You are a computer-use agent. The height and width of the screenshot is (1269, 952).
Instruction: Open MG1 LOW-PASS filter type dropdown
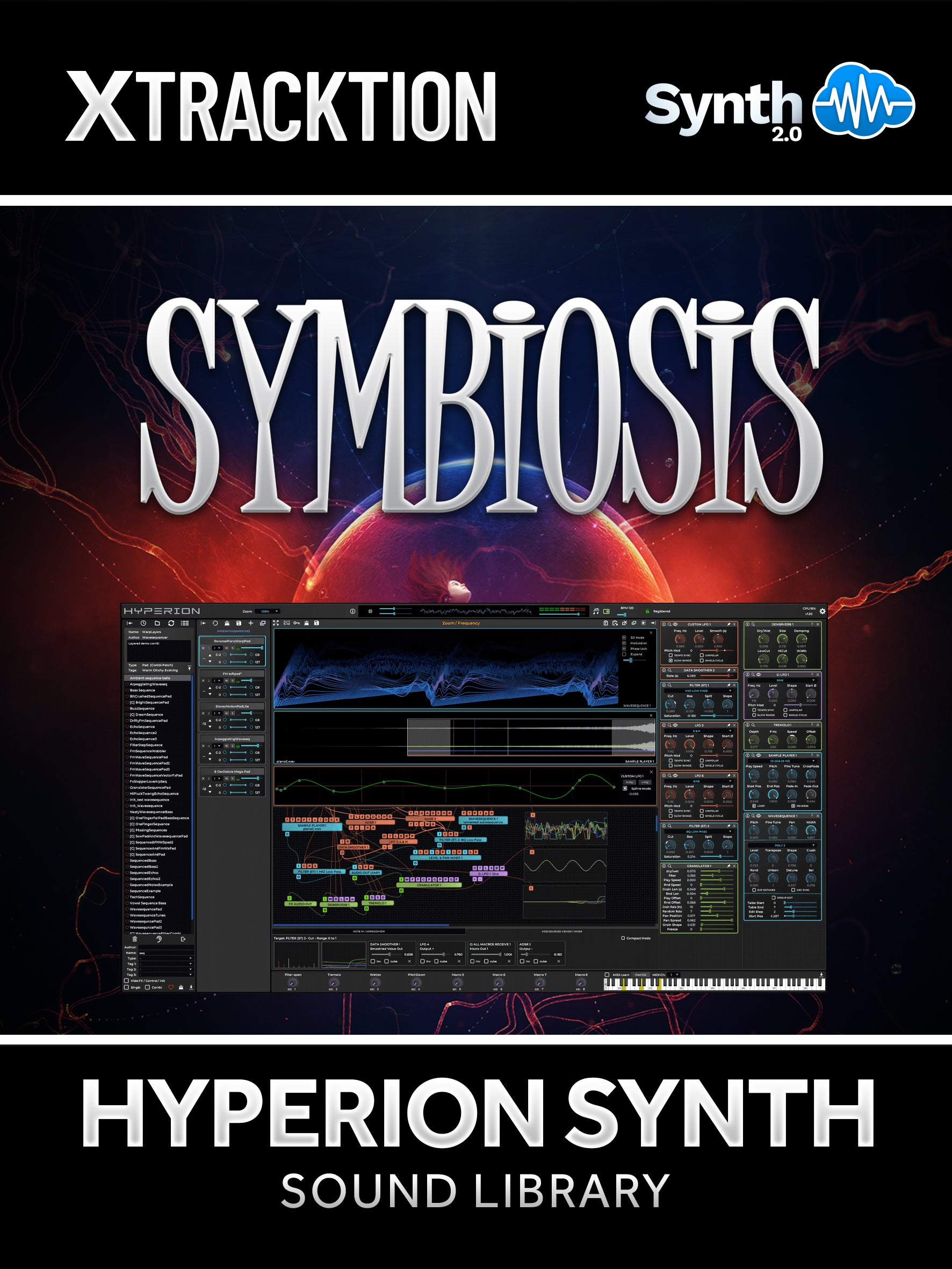tap(698, 691)
